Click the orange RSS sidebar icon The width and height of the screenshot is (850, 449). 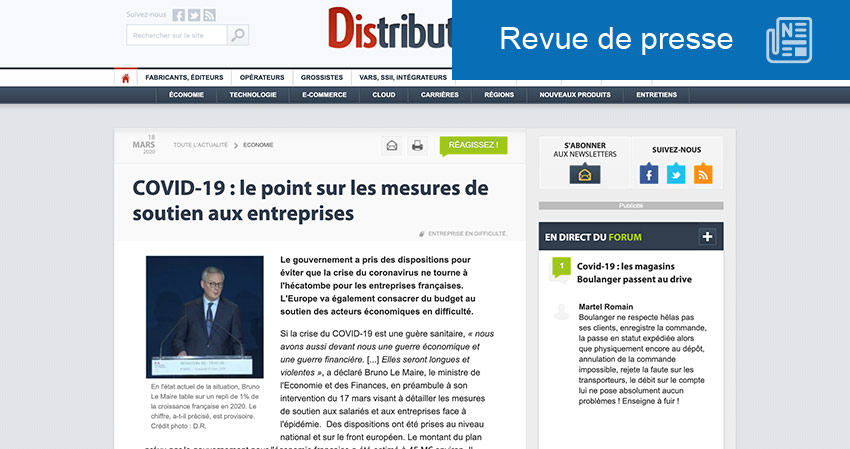click(x=703, y=174)
